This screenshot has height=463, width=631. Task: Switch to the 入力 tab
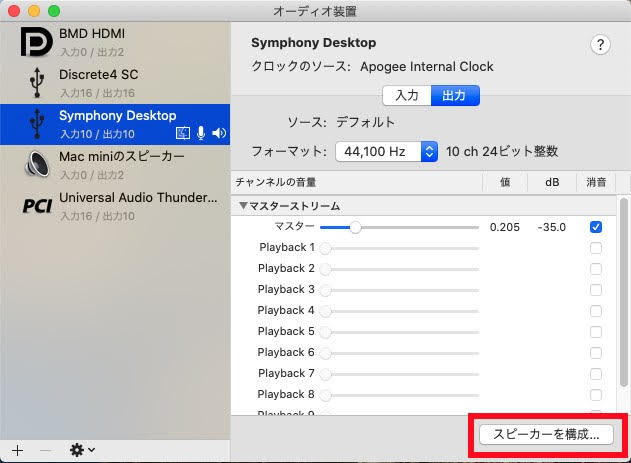click(x=407, y=95)
